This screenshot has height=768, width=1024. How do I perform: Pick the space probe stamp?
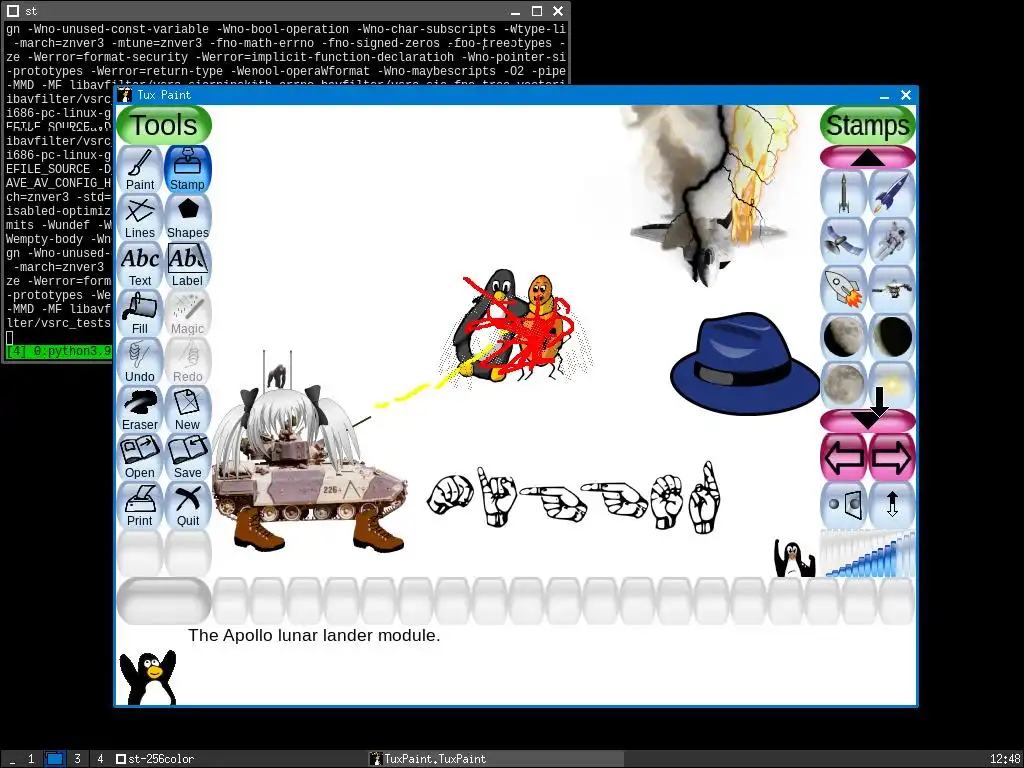tap(891, 289)
